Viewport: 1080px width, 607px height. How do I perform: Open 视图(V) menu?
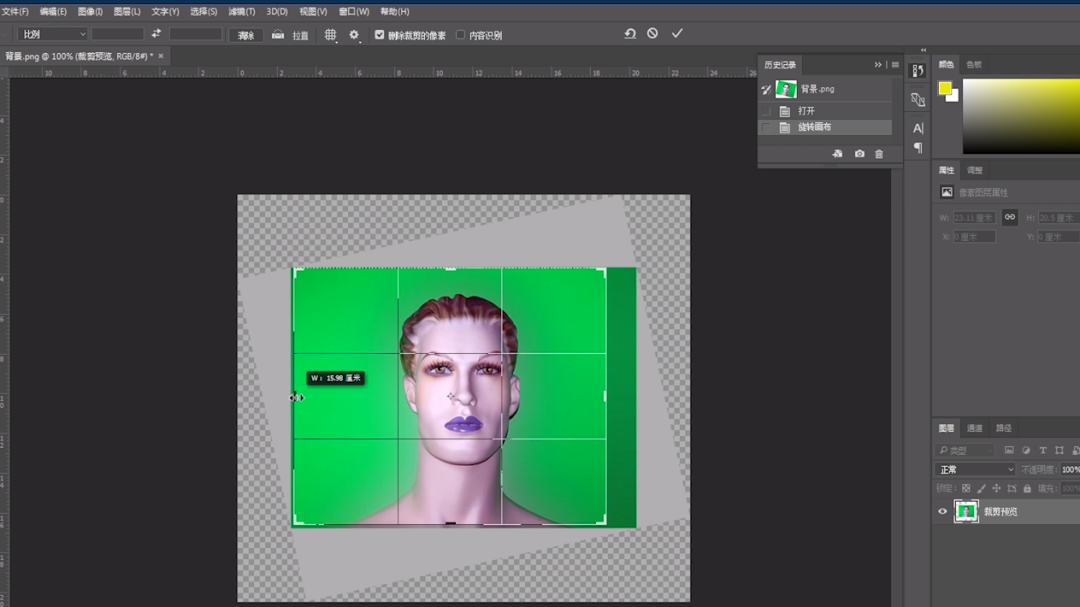tap(313, 12)
